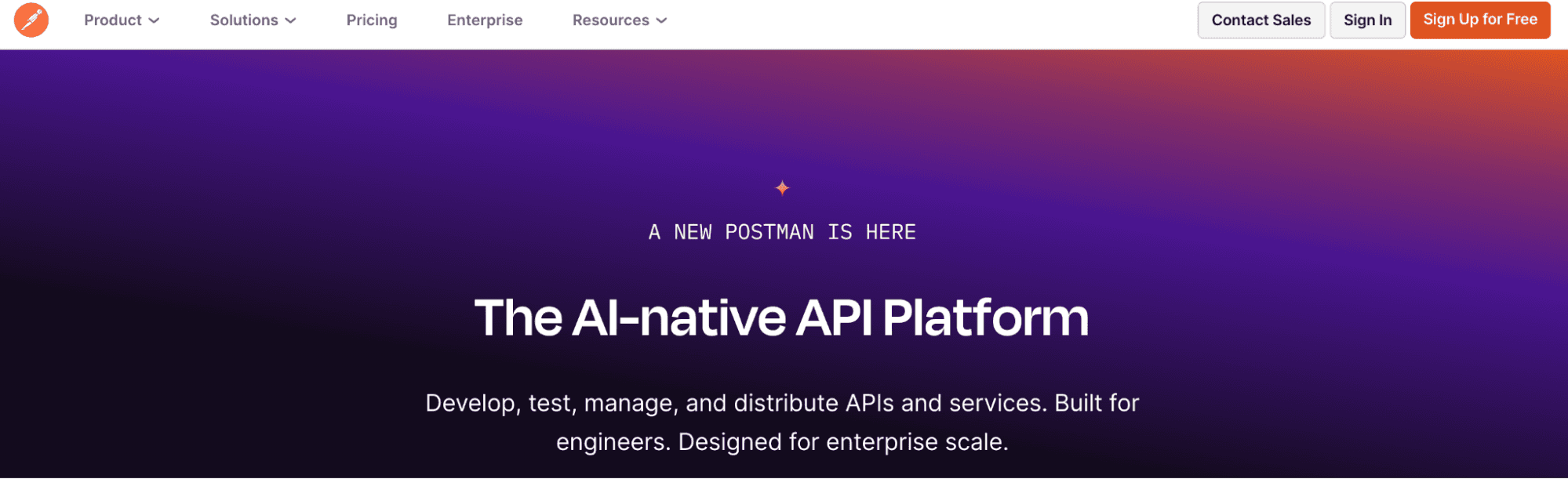Click the Sign In button
Viewport: 1568px width, 479px height.
pyautogui.click(x=1367, y=20)
